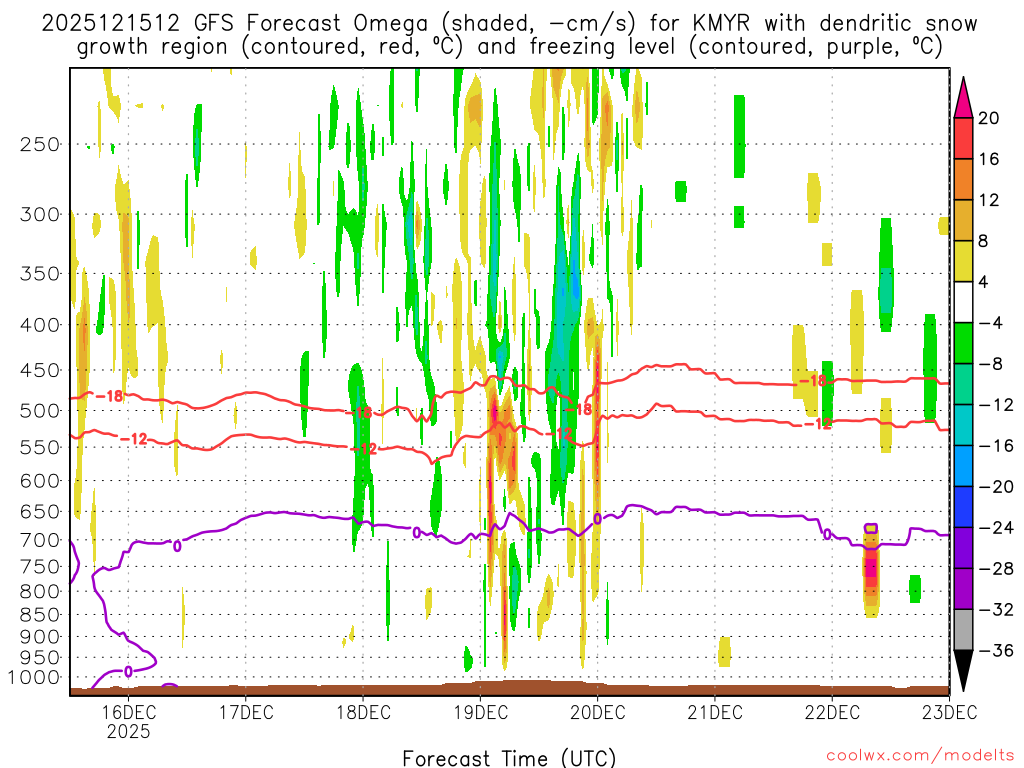This screenshot has height=768, width=1024.
Task: Click the 23DEC time axis label
Action: pos(950,712)
